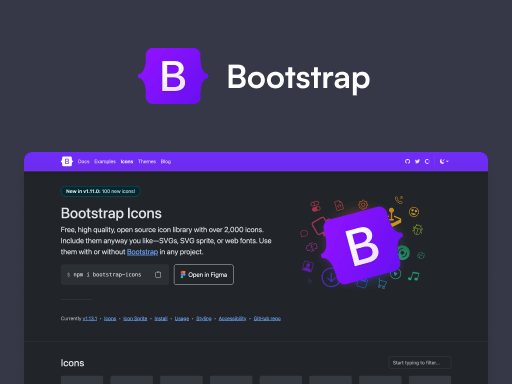Go to Docs in the navbar

tap(84, 161)
